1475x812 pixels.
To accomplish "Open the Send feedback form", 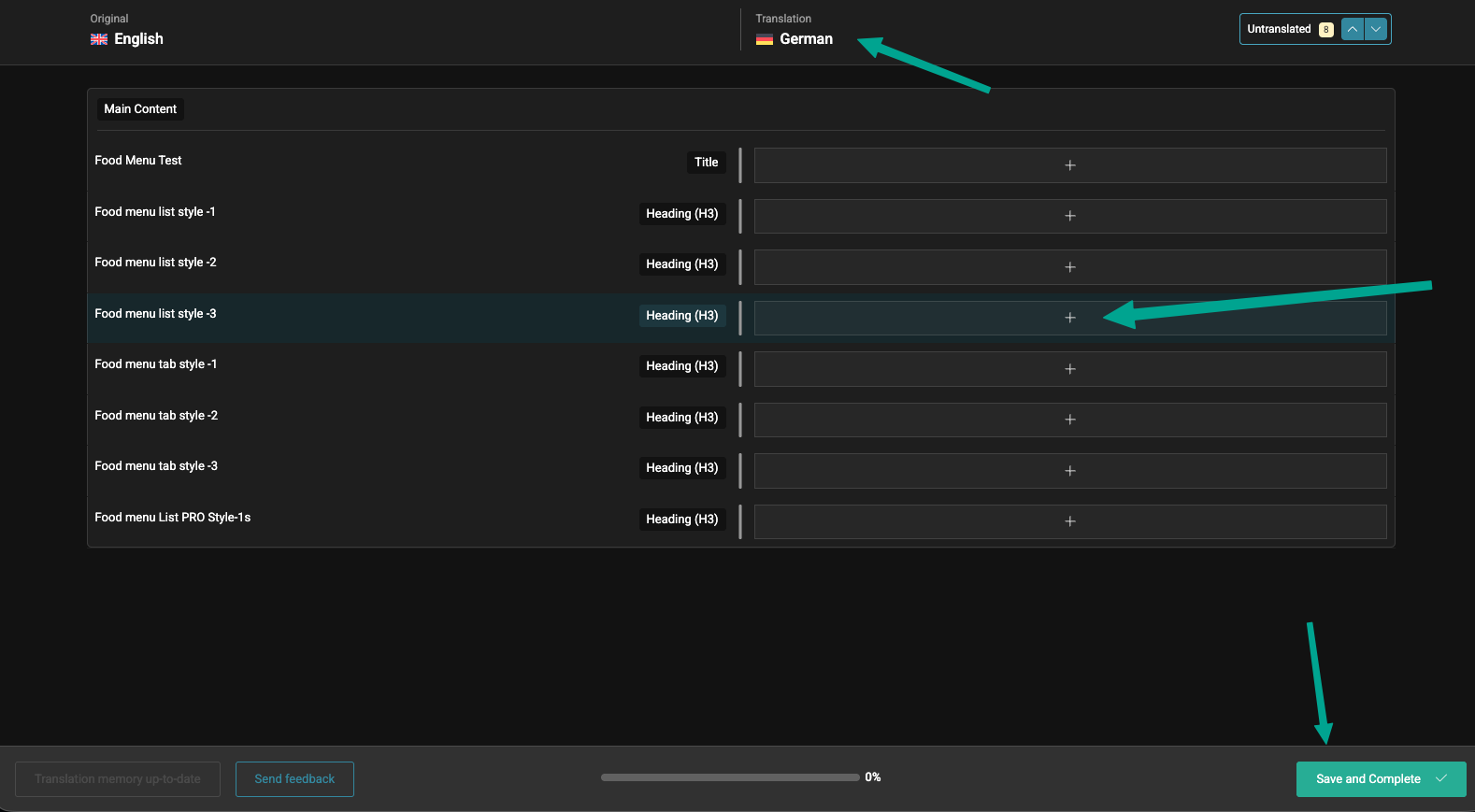I will point(294,779).
